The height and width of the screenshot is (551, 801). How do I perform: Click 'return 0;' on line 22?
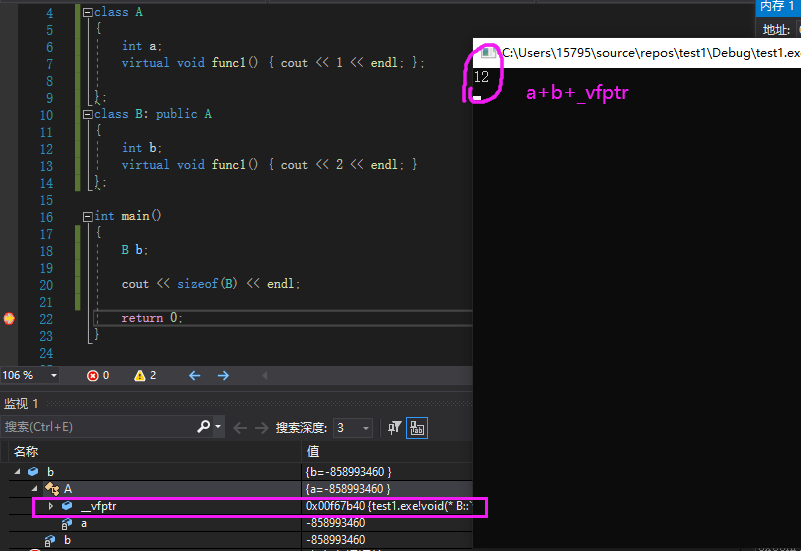point(152,318)
